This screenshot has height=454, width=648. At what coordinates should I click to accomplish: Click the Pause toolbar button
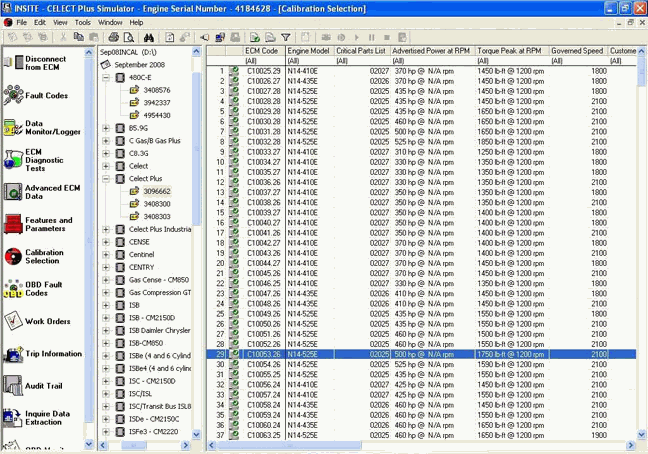point(372,38)
